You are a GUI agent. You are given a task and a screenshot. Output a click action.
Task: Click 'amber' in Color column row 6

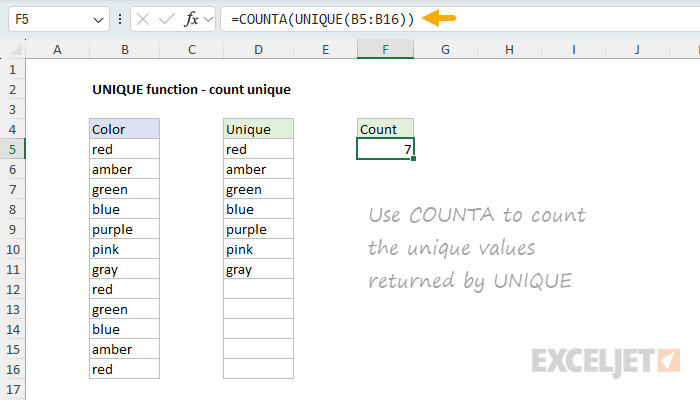(125, 169)
